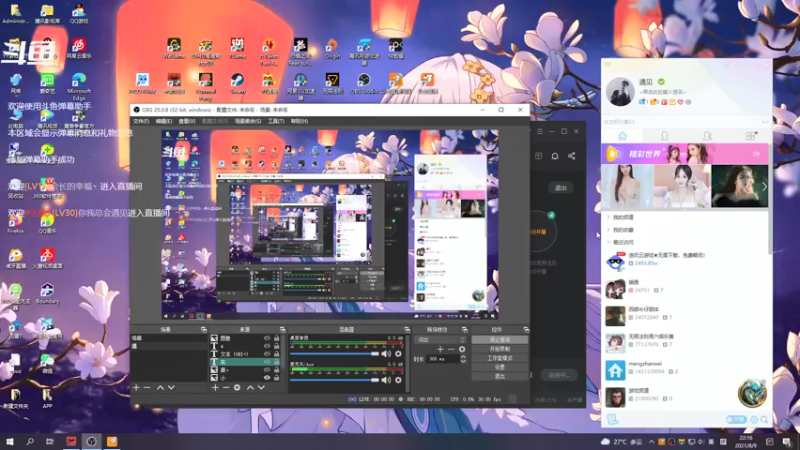The width and height of the screenshot is (800, 450).
Task: Toggle visibility eye of 文本 (GDI+) source
Action: point(267,354)
